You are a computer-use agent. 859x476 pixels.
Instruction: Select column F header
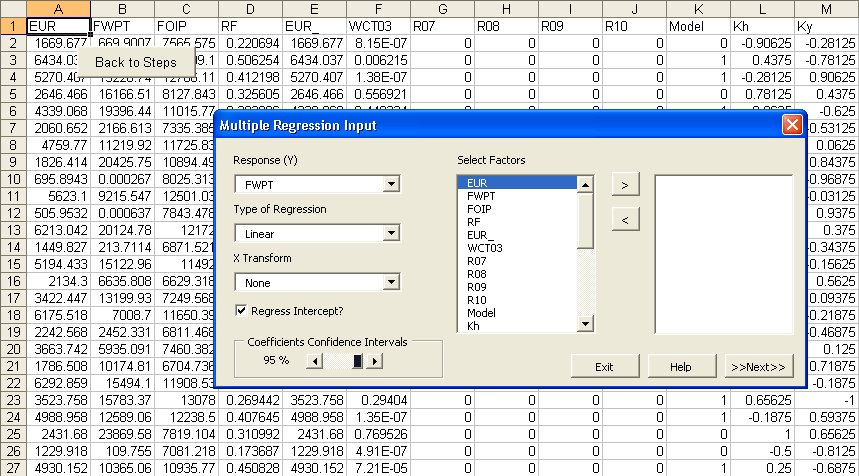pos(379,9)
